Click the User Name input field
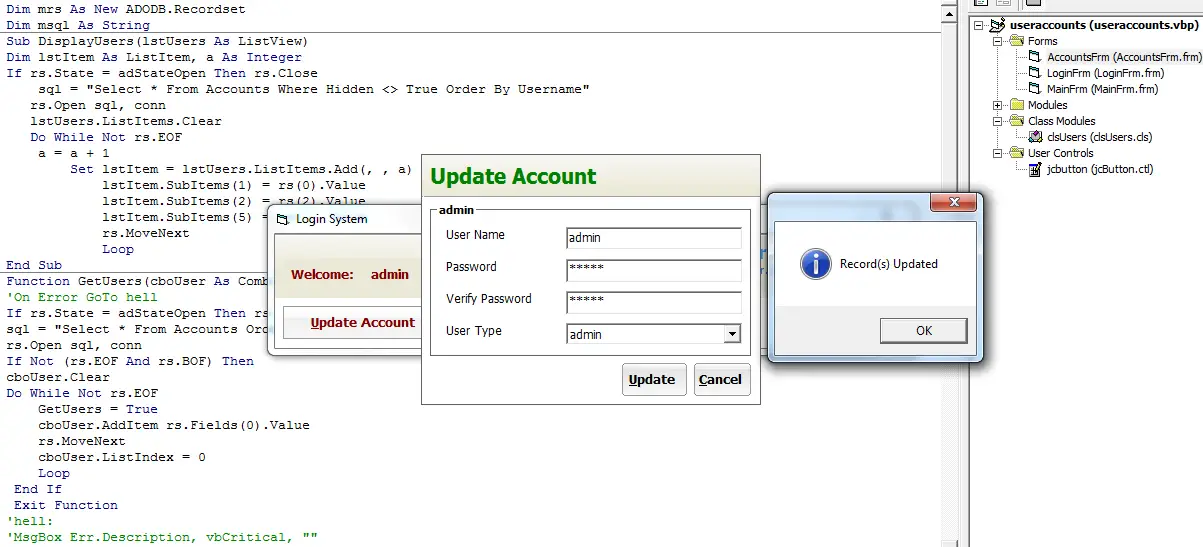1203x547 pixels. tap(653, 238)
